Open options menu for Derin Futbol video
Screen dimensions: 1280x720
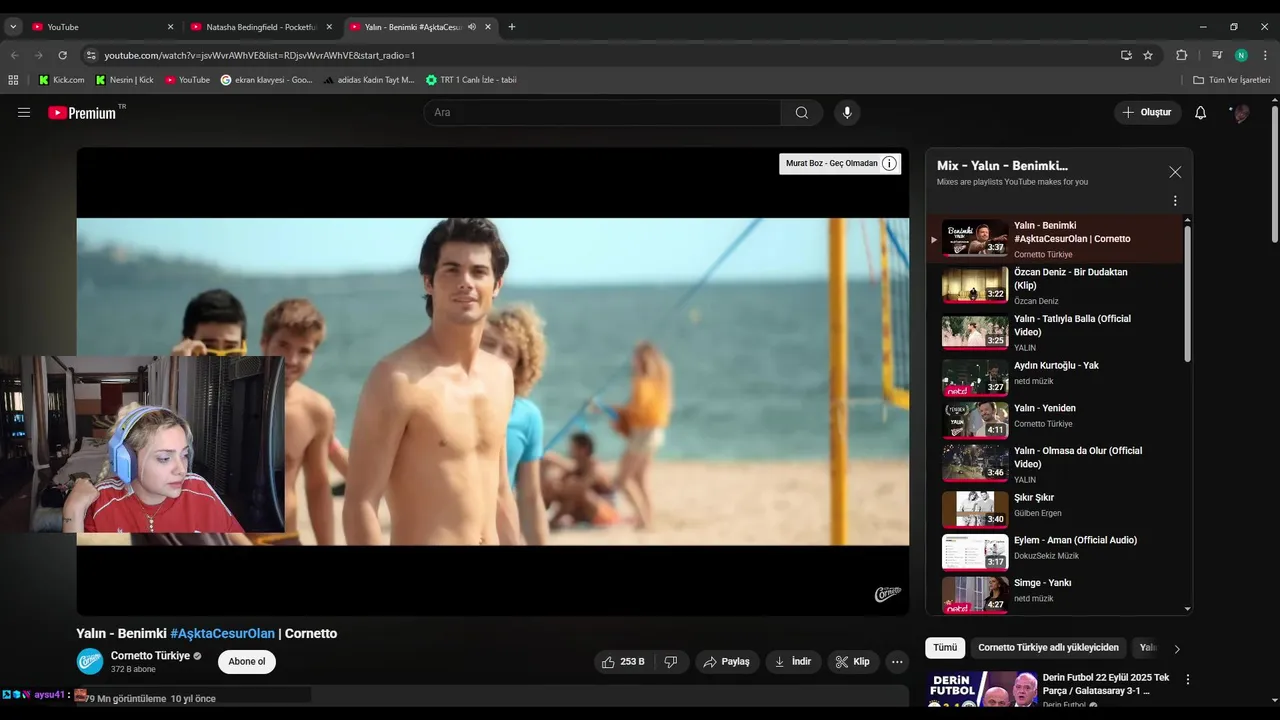point(1188,680)
